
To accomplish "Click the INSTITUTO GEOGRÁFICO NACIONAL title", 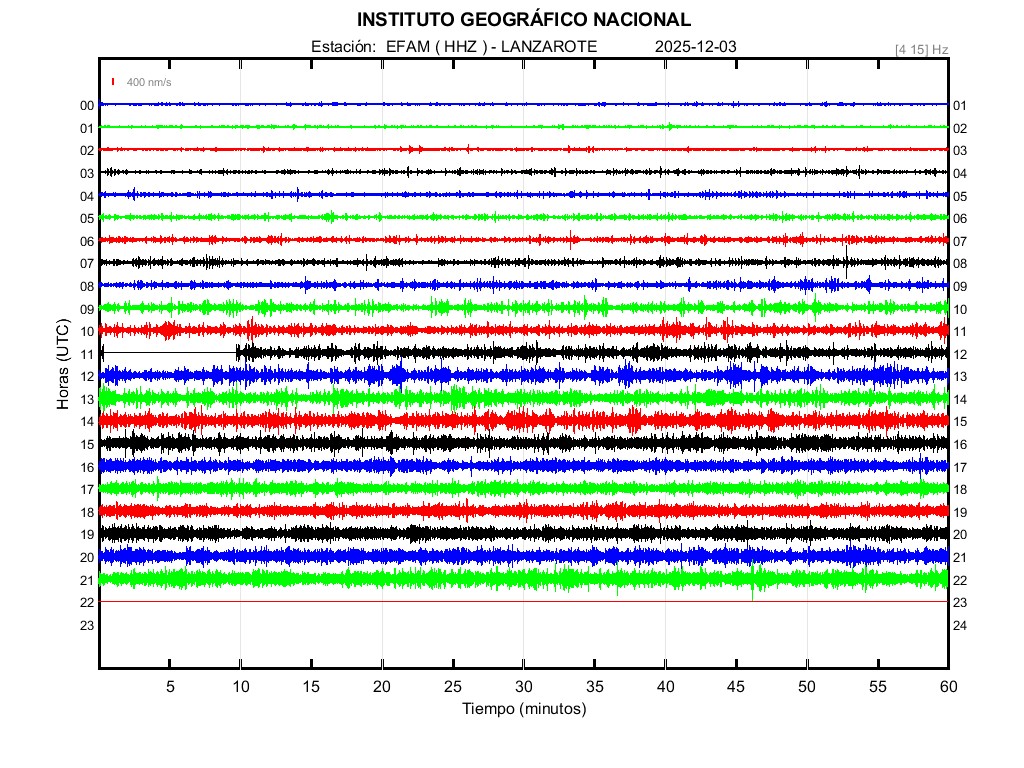I will tap(523, 20).
